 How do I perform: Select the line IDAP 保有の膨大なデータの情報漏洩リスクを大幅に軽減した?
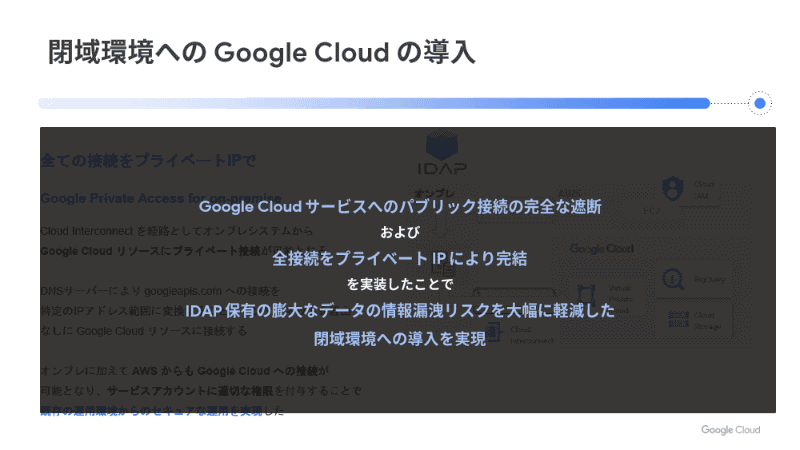click(400, 311)
